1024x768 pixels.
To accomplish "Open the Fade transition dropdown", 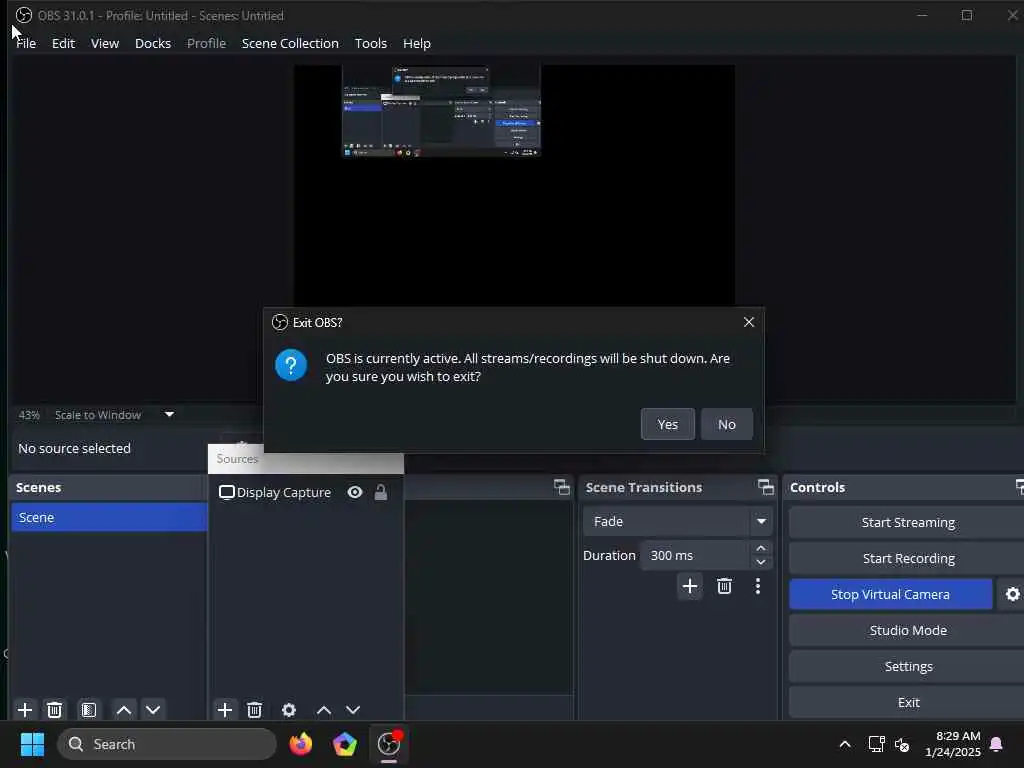I will point(678,521).
